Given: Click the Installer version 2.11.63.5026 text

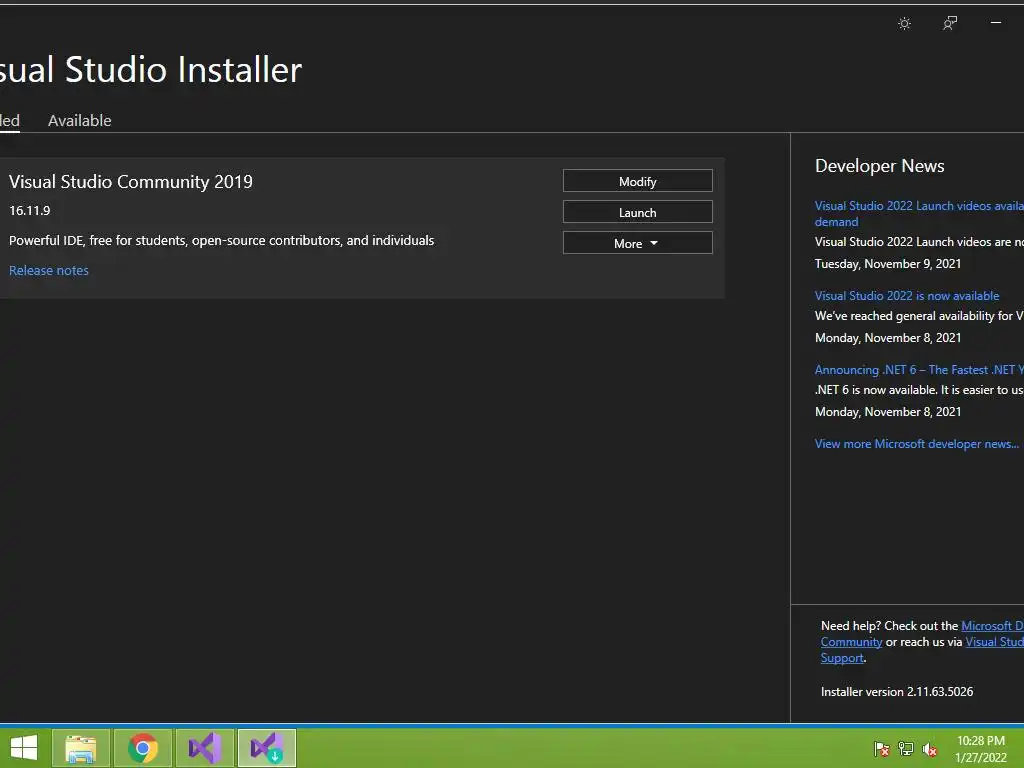Looking at the screenshot, I should pyautogui.click(x=897, y=692).
